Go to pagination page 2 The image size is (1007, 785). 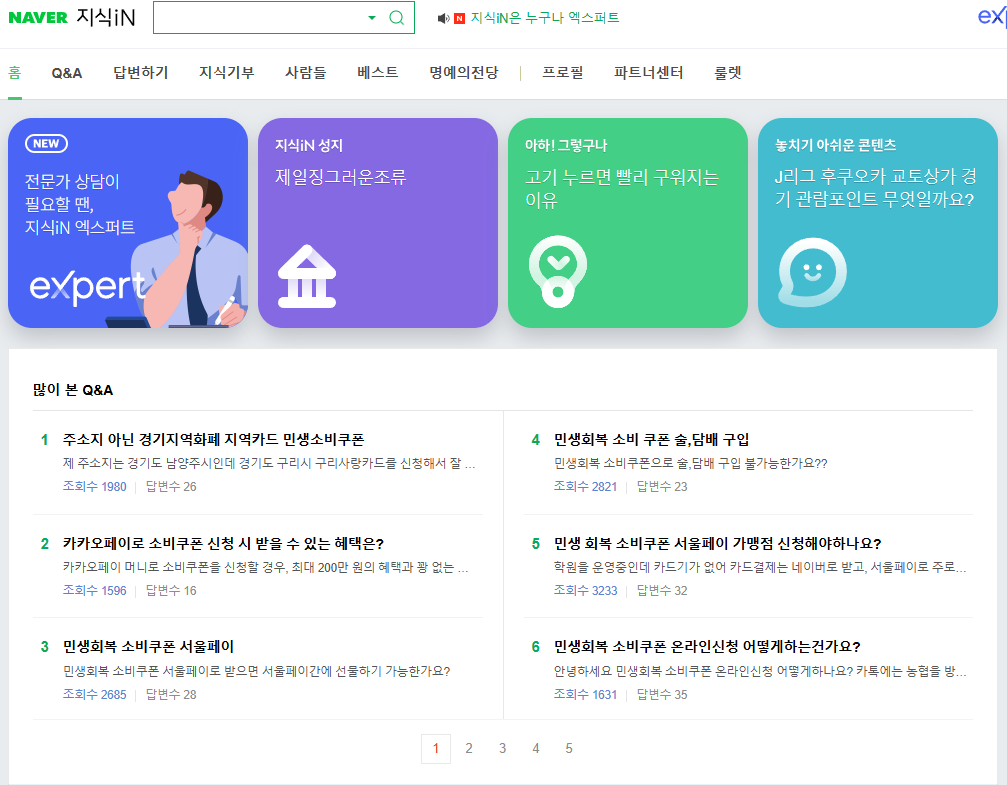click(469, 748)
